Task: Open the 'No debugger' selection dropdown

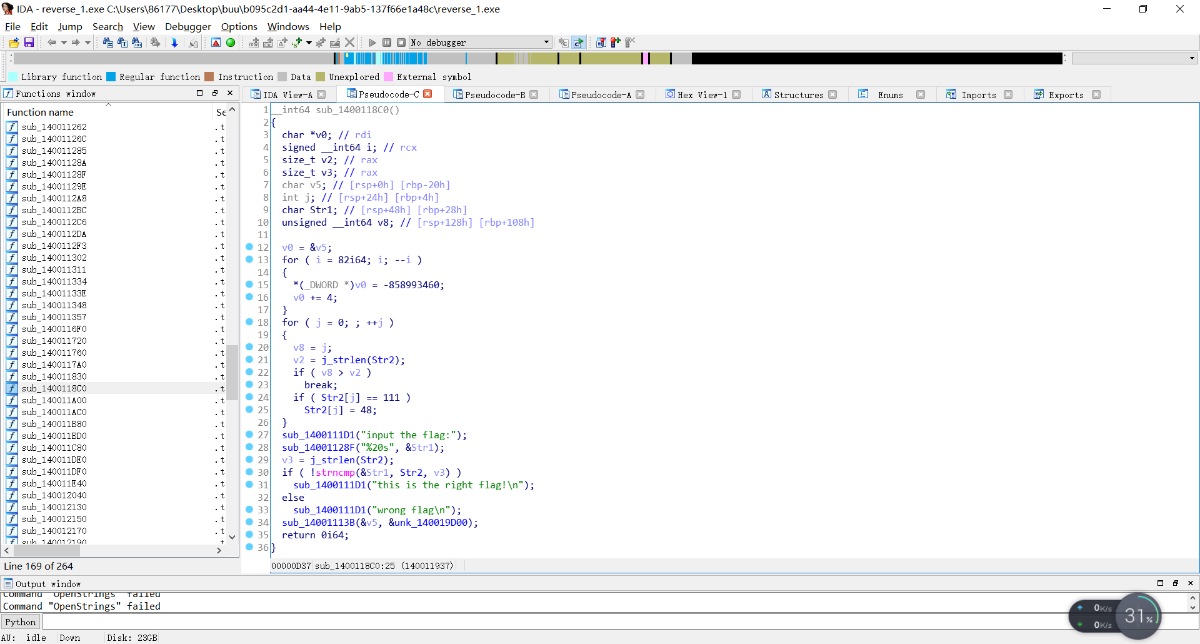Action: click(481, 43)
